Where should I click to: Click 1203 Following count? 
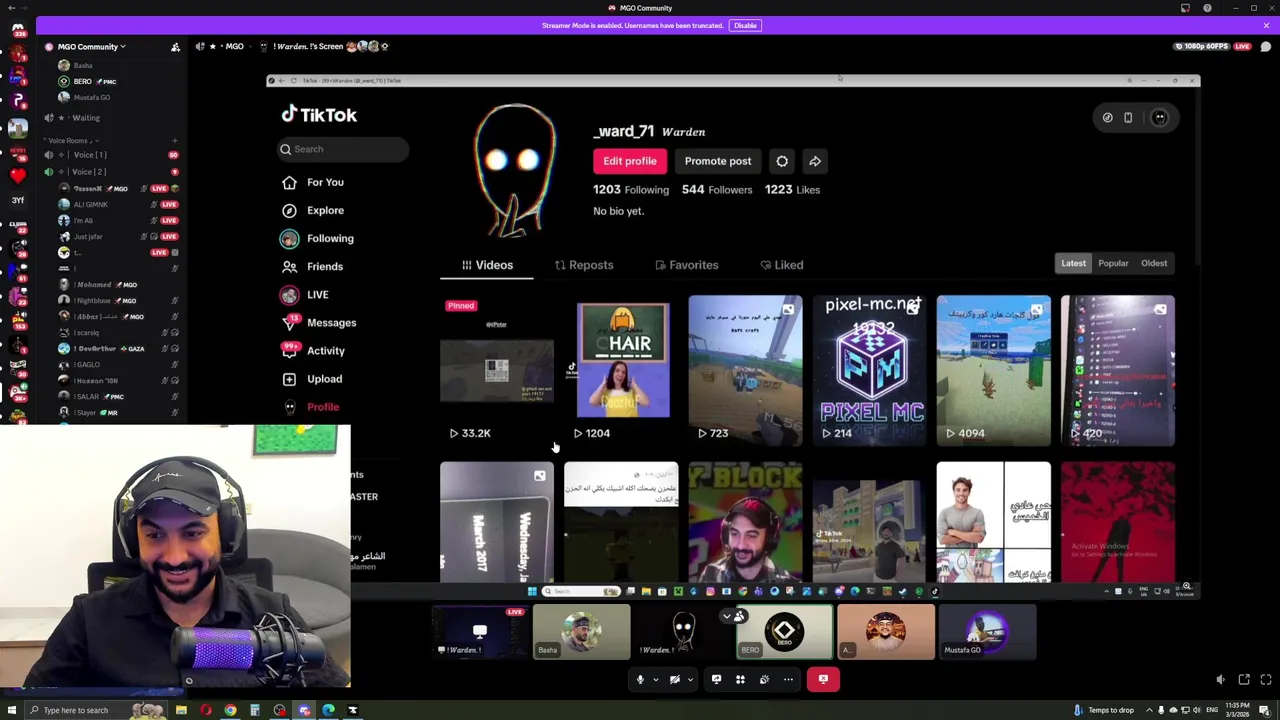click(x=631, y=189)
